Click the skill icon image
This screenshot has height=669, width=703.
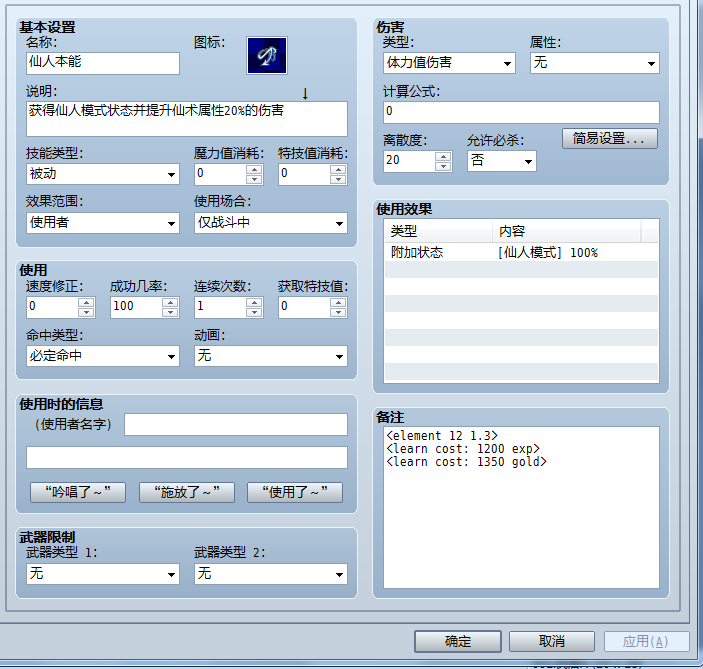click(267, 55)
